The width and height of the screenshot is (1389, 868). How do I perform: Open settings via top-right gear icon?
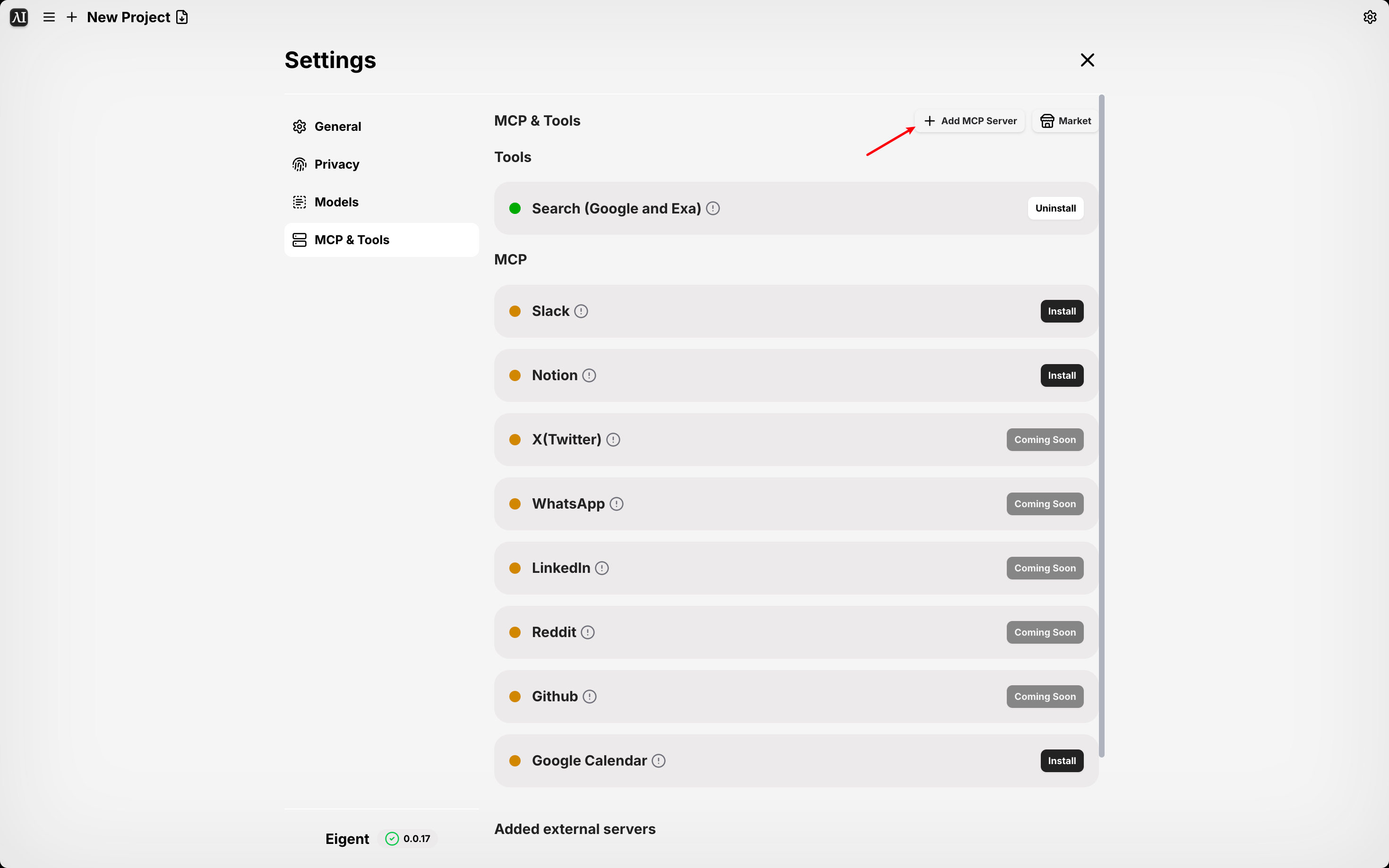(1370, 17)
